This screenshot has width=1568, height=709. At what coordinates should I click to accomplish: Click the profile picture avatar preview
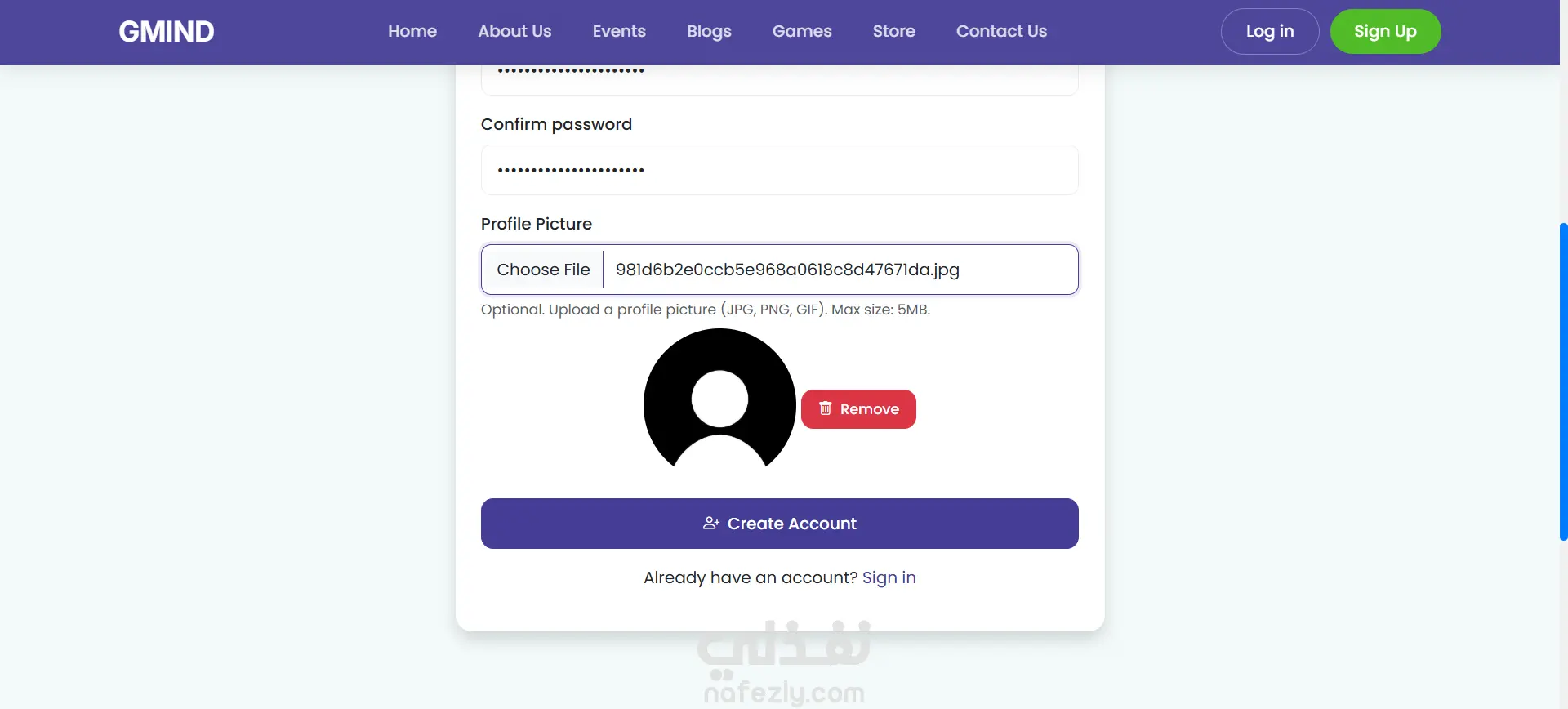click(719, 399)
